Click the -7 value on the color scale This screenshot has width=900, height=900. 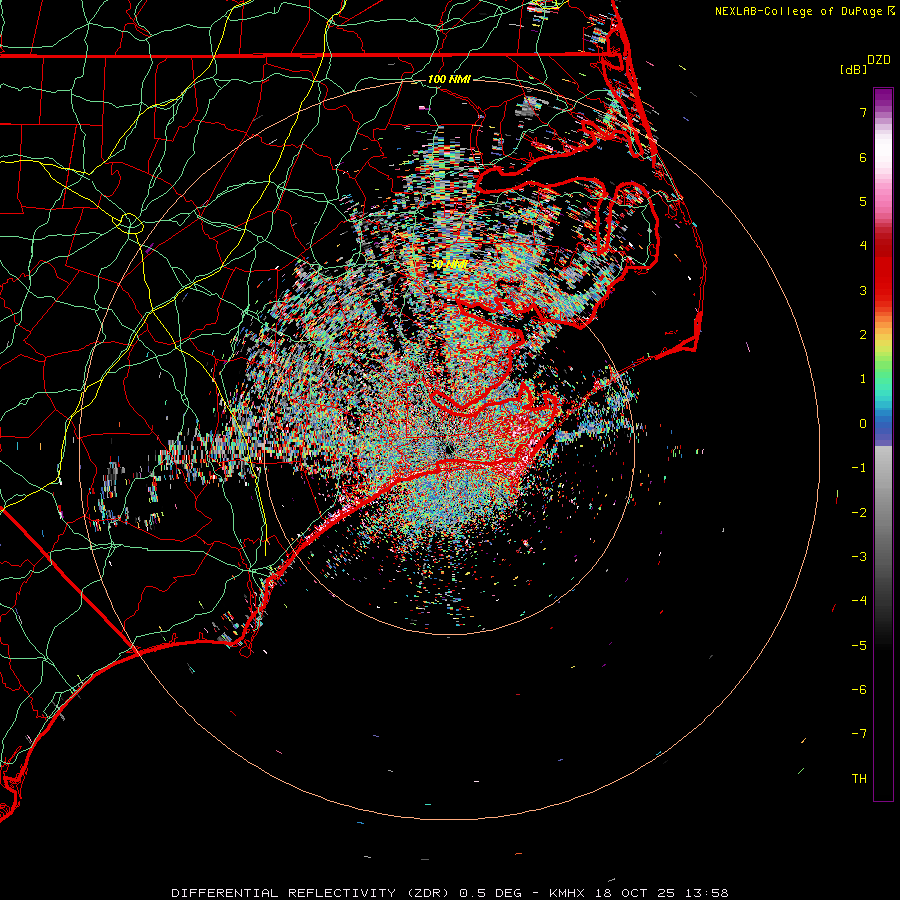(x=859, y=734)
